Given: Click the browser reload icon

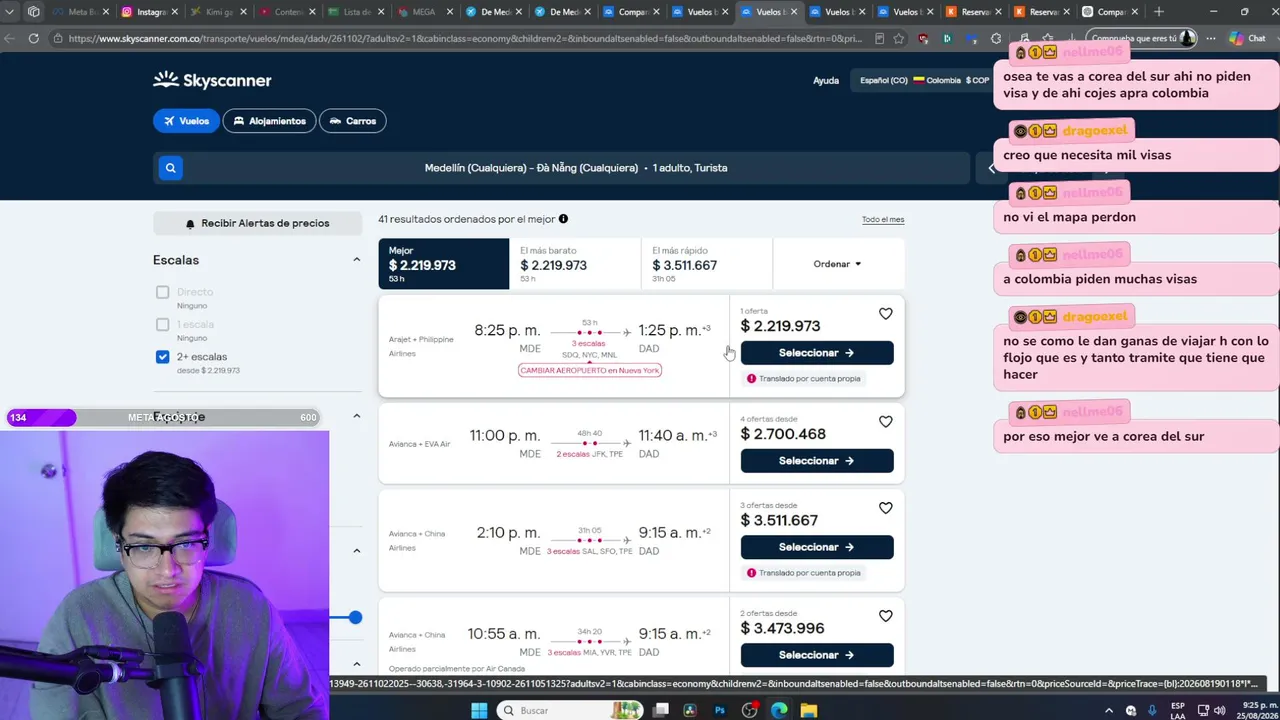Looking at the screenshot, I should pos(33,39).
